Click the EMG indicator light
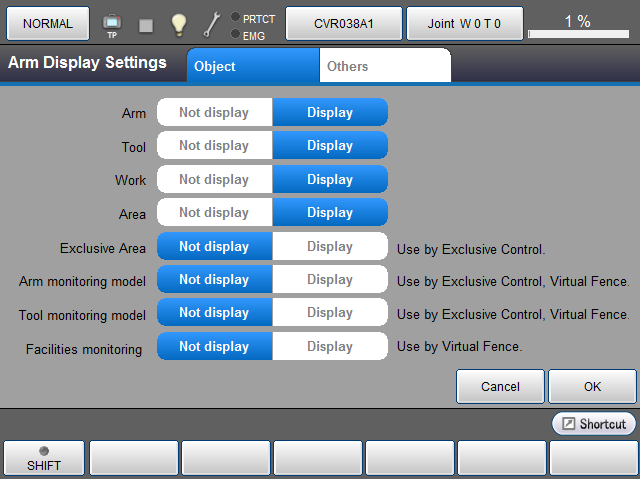The height and width of the screenshot is (479, 640). pos(235,34)
